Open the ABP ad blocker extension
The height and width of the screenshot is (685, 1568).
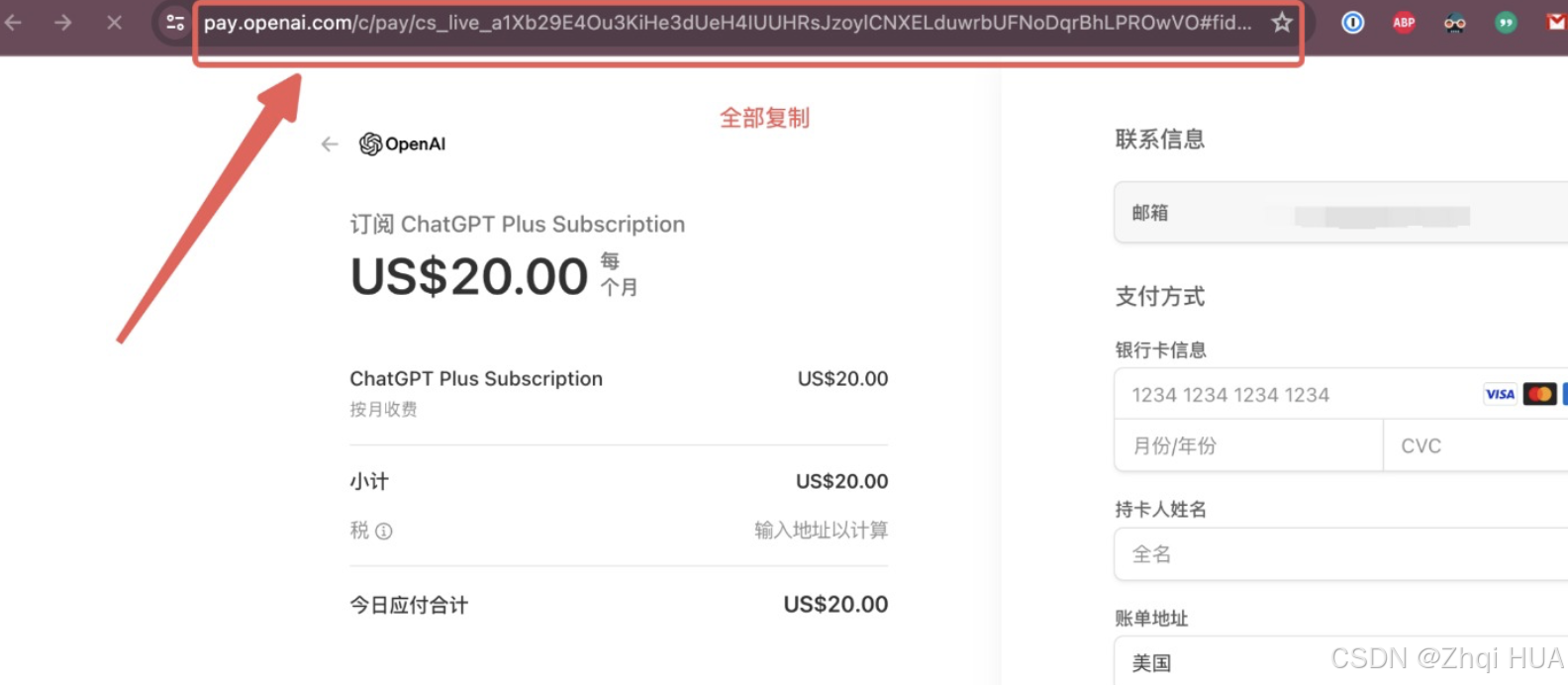[1404, 22]
